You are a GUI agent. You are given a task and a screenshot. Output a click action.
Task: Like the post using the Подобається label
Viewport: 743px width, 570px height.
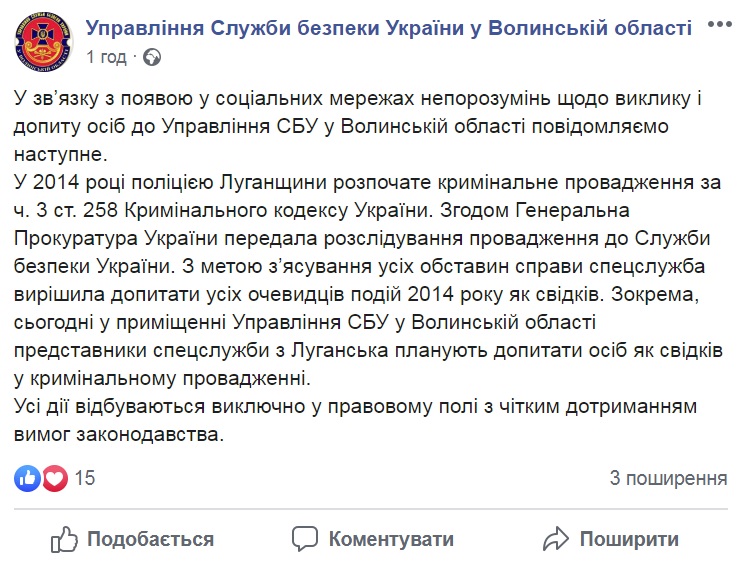click(x=151, y=540)
